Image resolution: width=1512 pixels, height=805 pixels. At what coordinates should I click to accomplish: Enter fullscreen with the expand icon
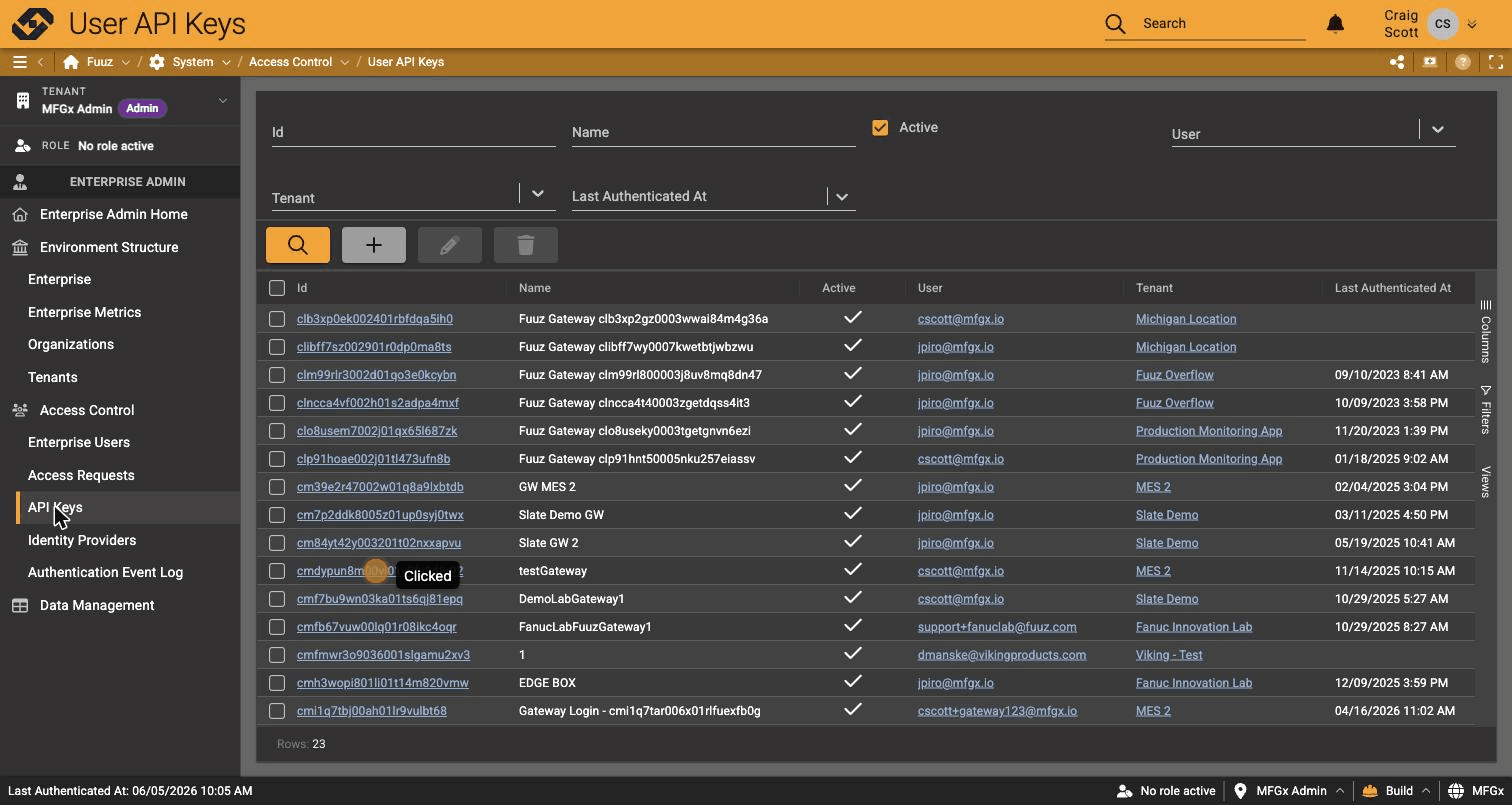point(1496,62)
